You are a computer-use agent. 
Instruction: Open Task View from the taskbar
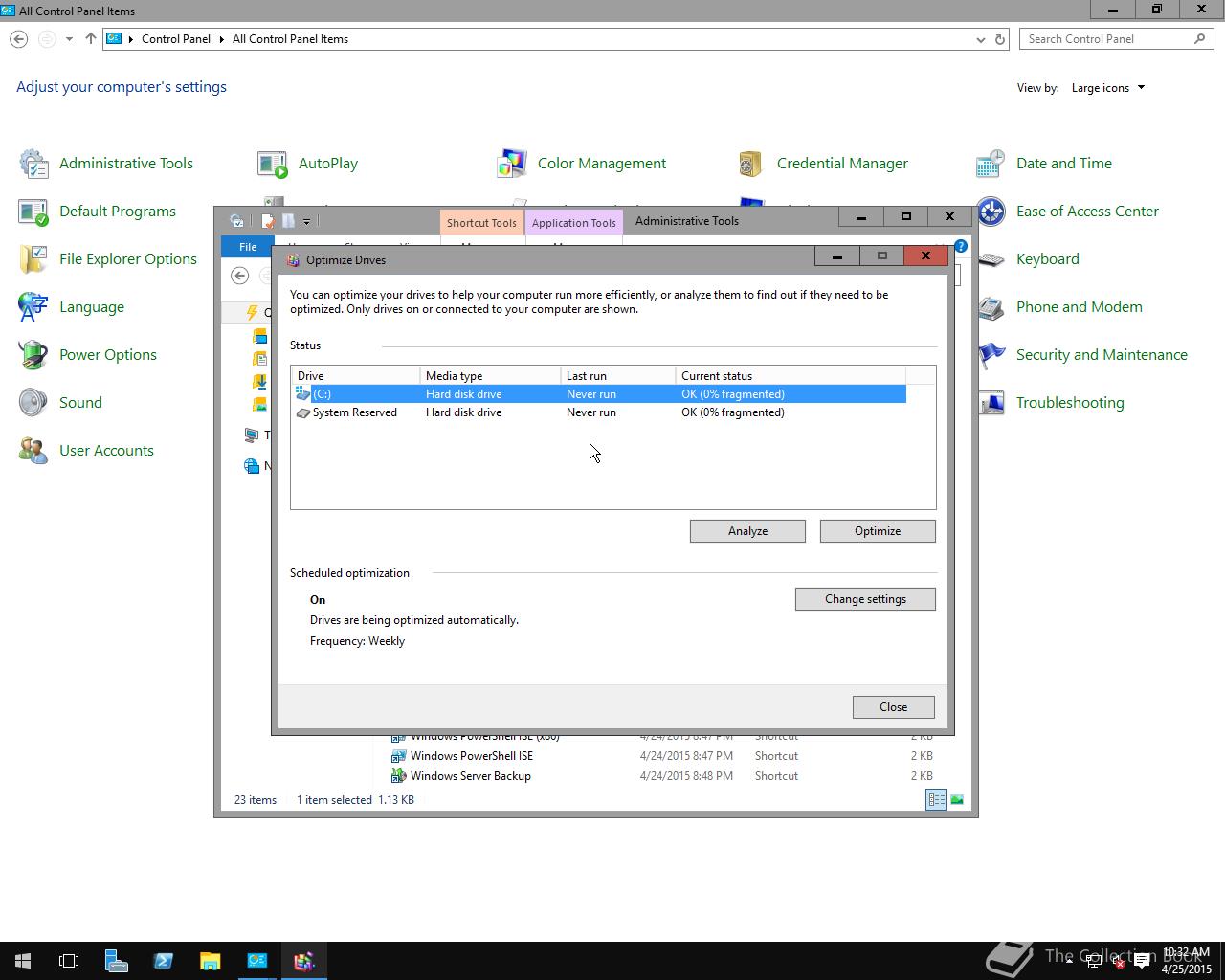[69, 961]
